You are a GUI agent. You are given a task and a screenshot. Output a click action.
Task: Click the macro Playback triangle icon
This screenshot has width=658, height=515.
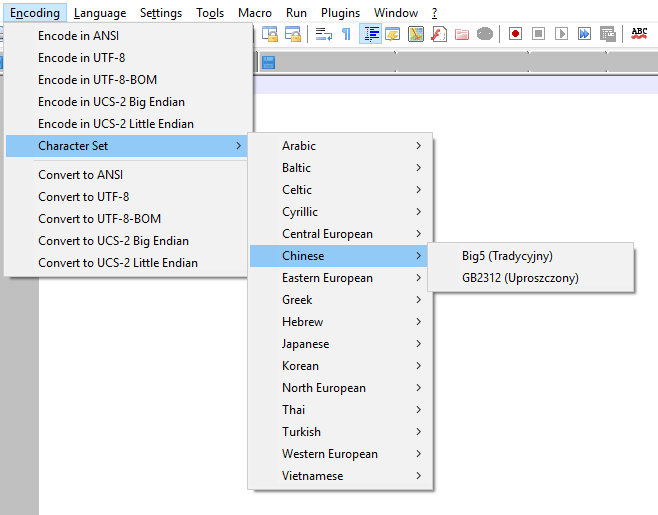(561, 34)
